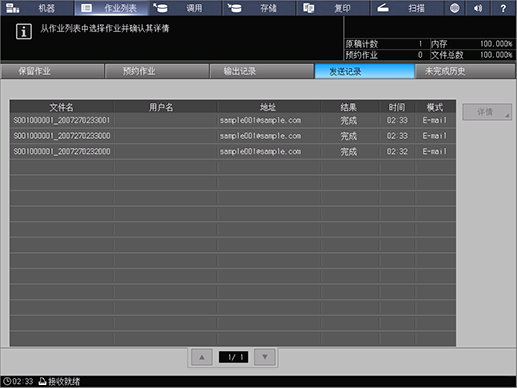Click the 接收就绪 status icon
Image resolution: width=517 pixels, height=388 pixels.
coord(42,381)
